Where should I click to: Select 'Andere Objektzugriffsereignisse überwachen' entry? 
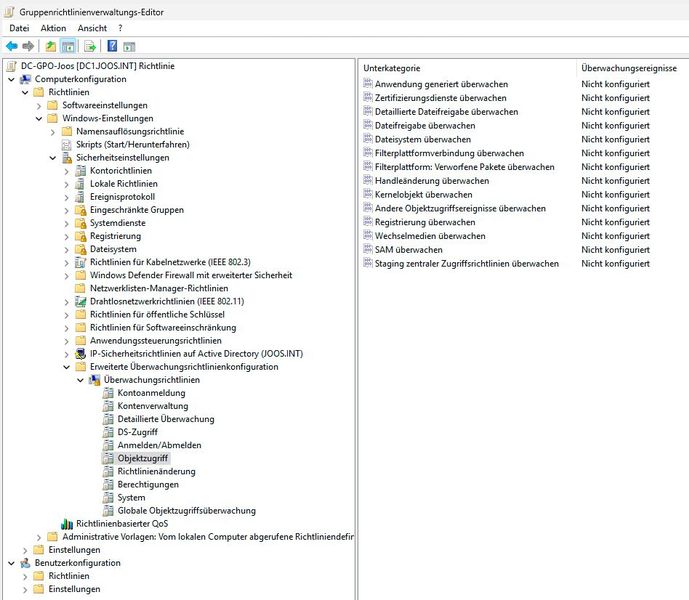(460, 208)
